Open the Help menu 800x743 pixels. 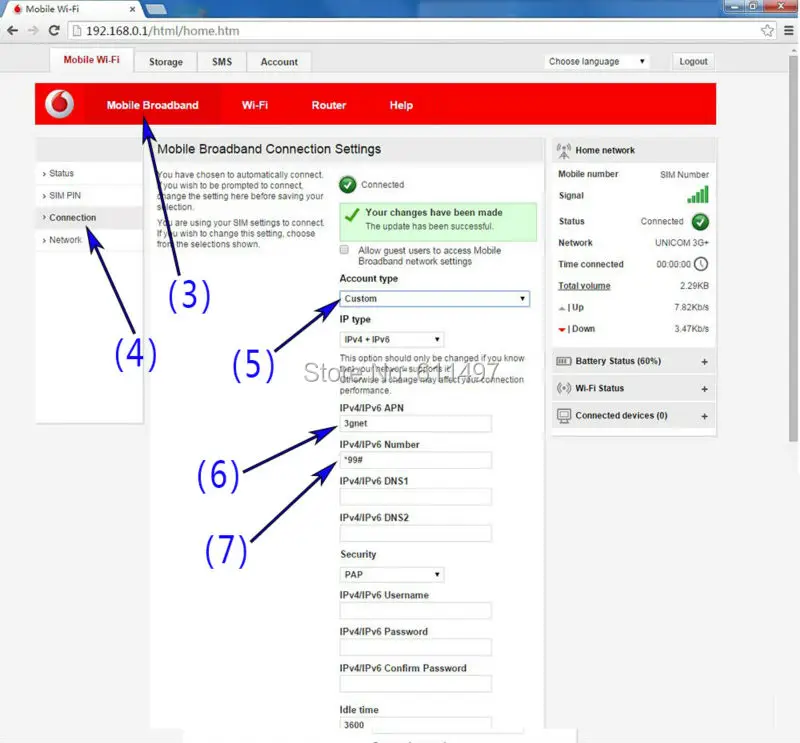[x=401, y=105]
